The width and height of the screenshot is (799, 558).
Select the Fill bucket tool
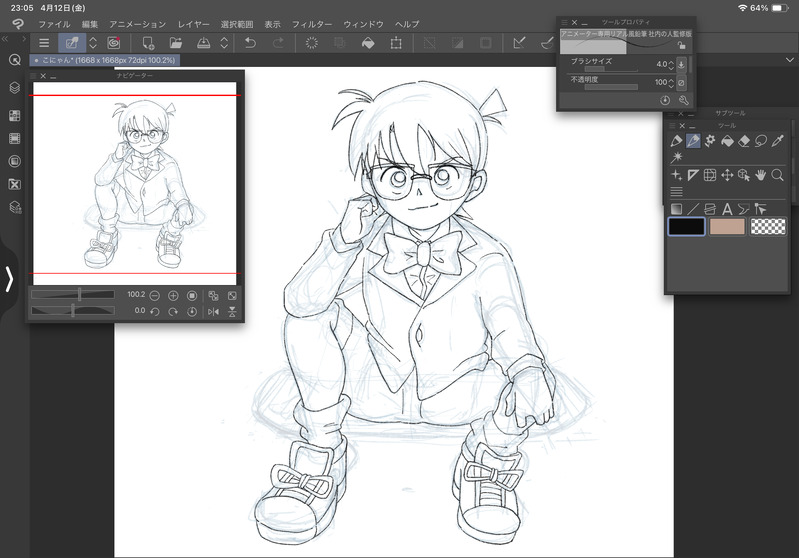tap(727, 142)
